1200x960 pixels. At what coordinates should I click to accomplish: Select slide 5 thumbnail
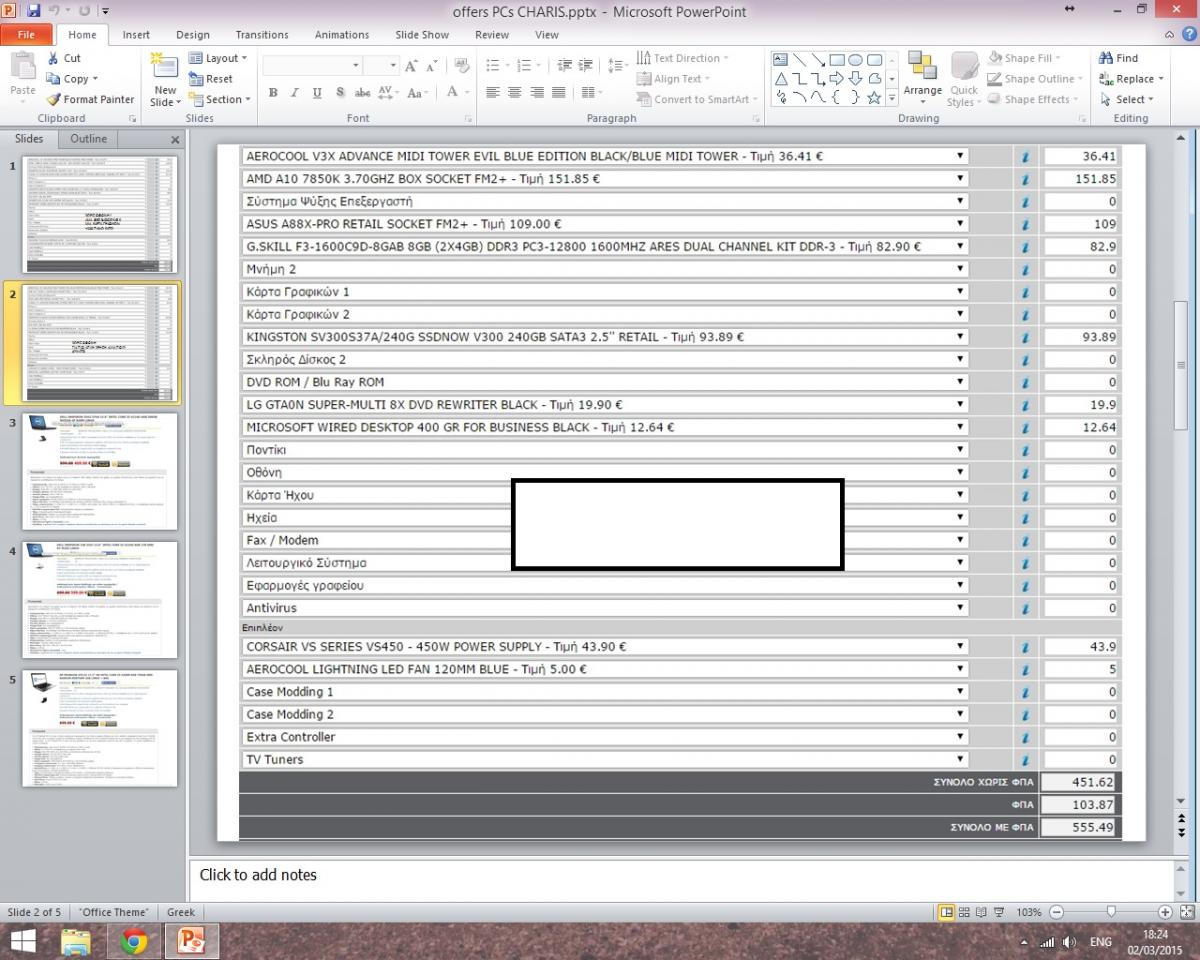point(100,728)
